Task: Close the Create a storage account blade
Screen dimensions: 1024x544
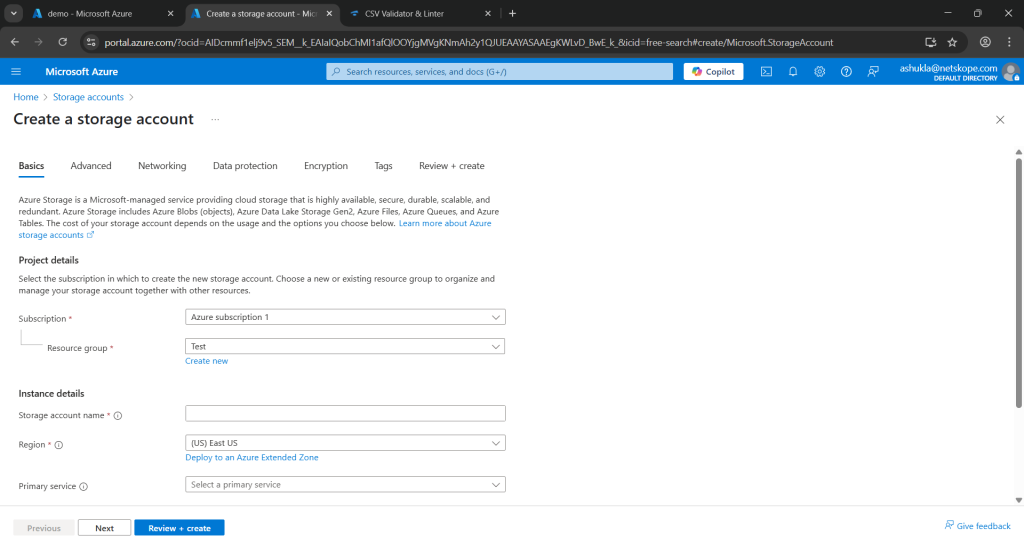Action: pos(1000,120)
